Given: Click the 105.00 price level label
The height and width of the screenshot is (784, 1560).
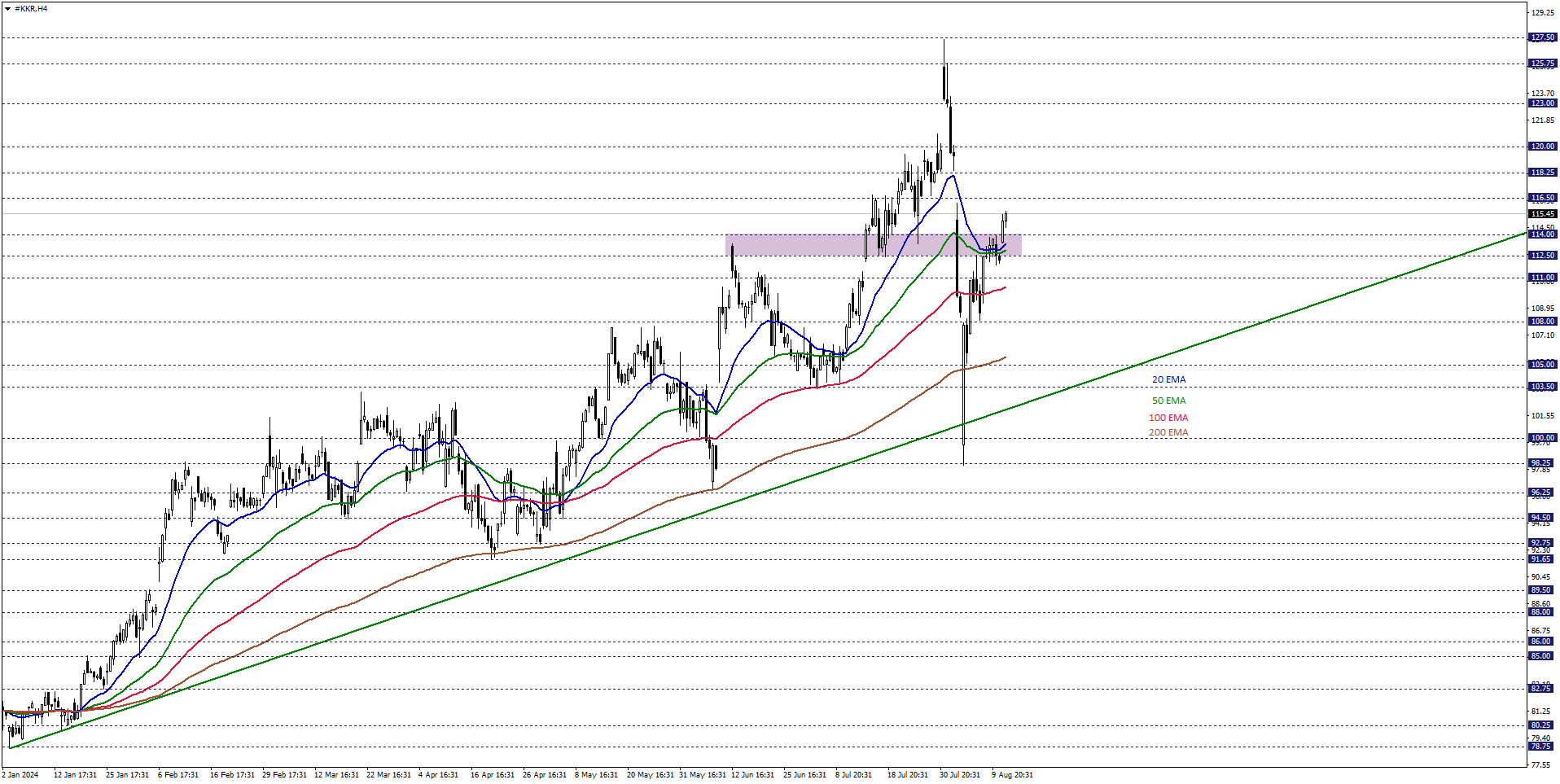Looking at the screenshot, I should click(1543, 365).
